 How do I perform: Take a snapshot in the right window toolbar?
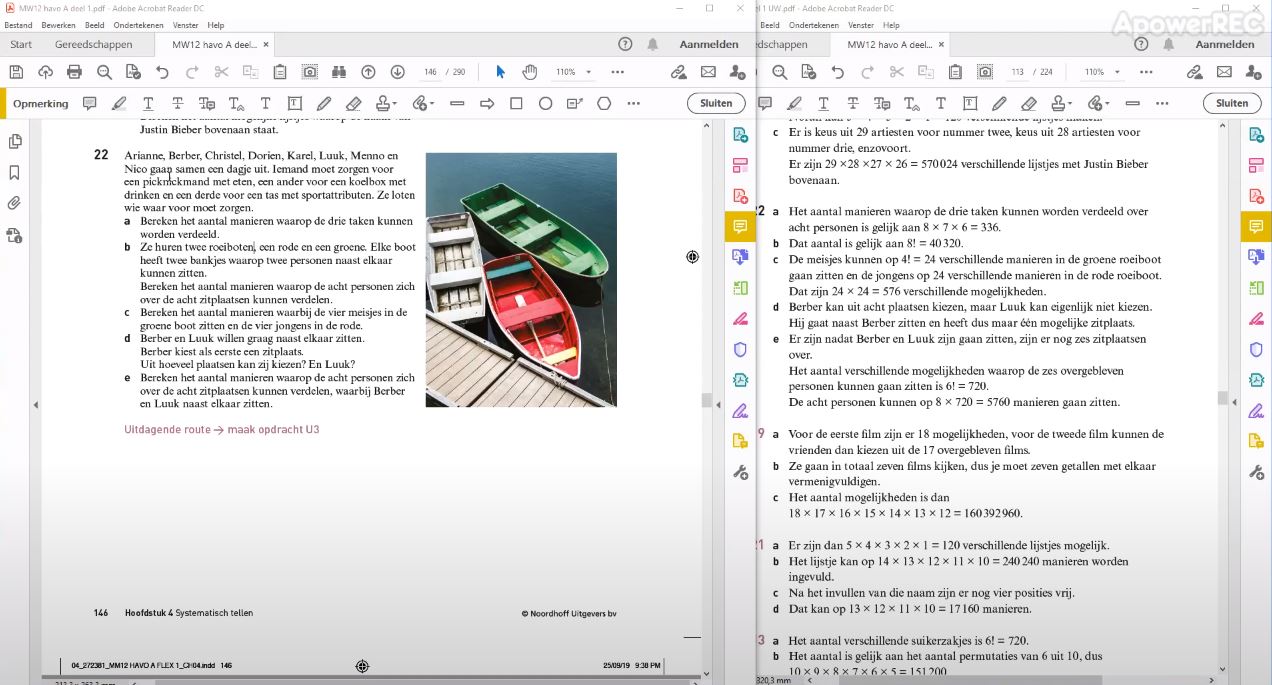(x=985, y=72)
